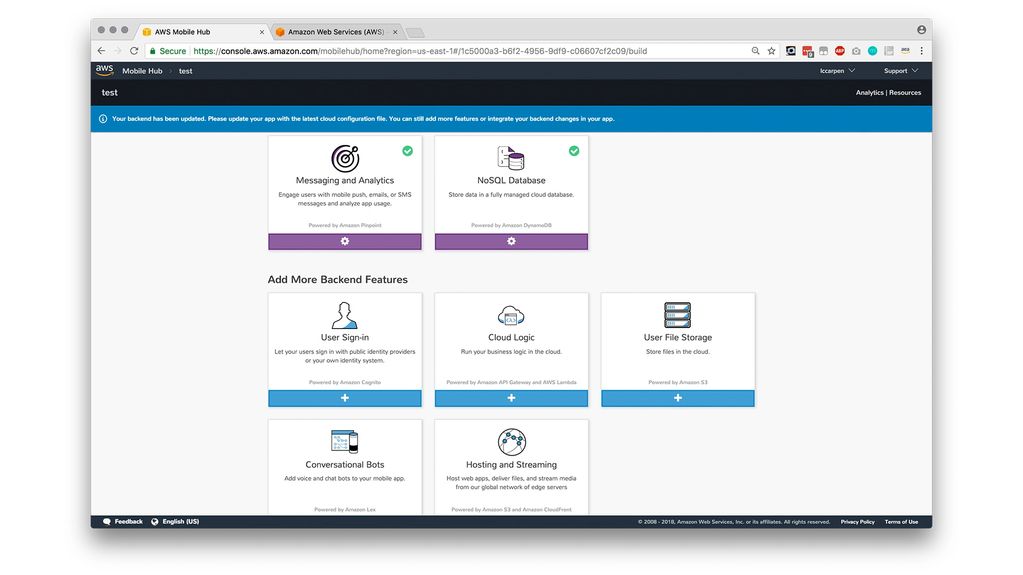The width and height of the screenshot is (1023, 575).
Task: Open NoSQL Database settings gear
Action: tap(511, 241)
